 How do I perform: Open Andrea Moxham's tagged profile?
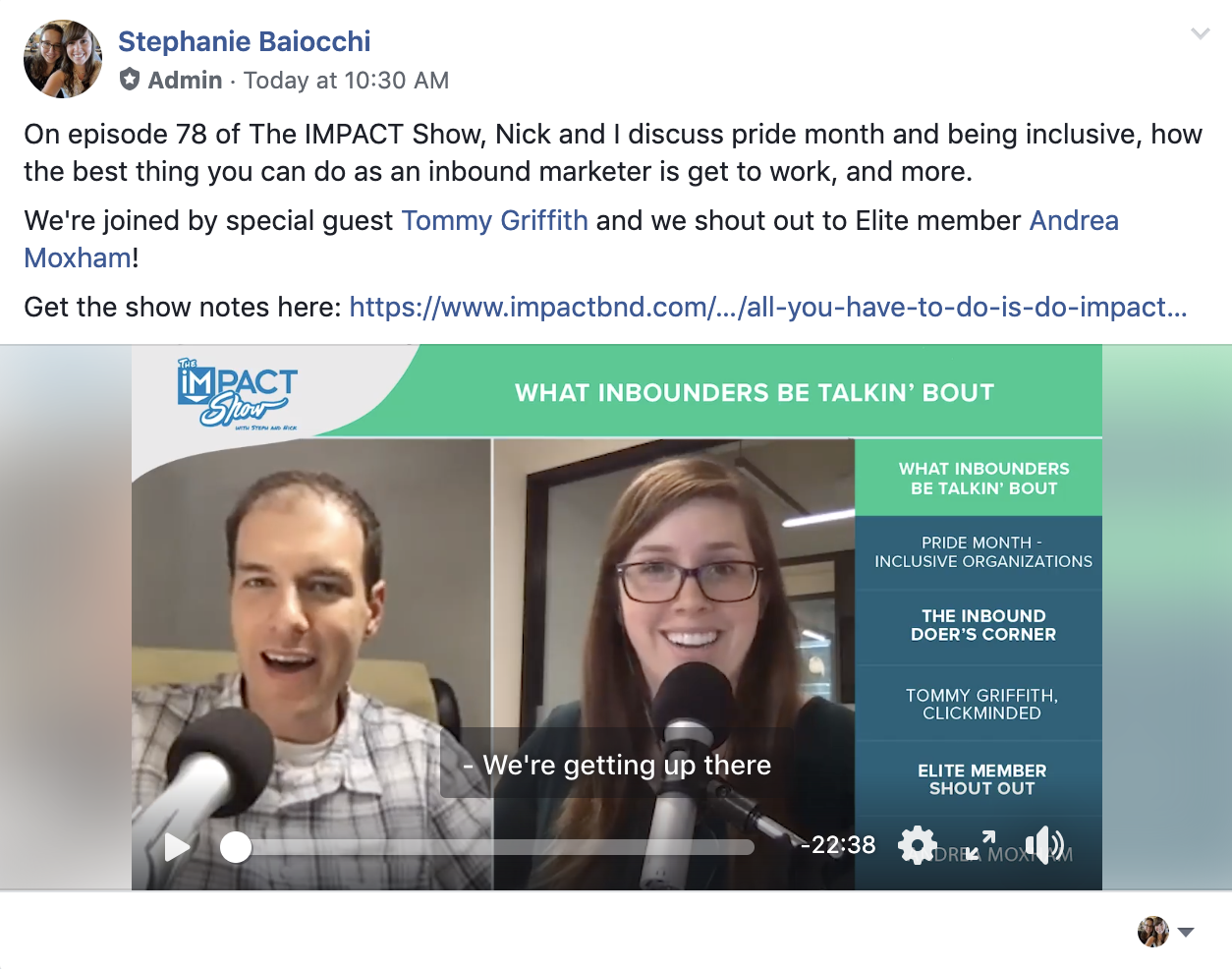571,239
